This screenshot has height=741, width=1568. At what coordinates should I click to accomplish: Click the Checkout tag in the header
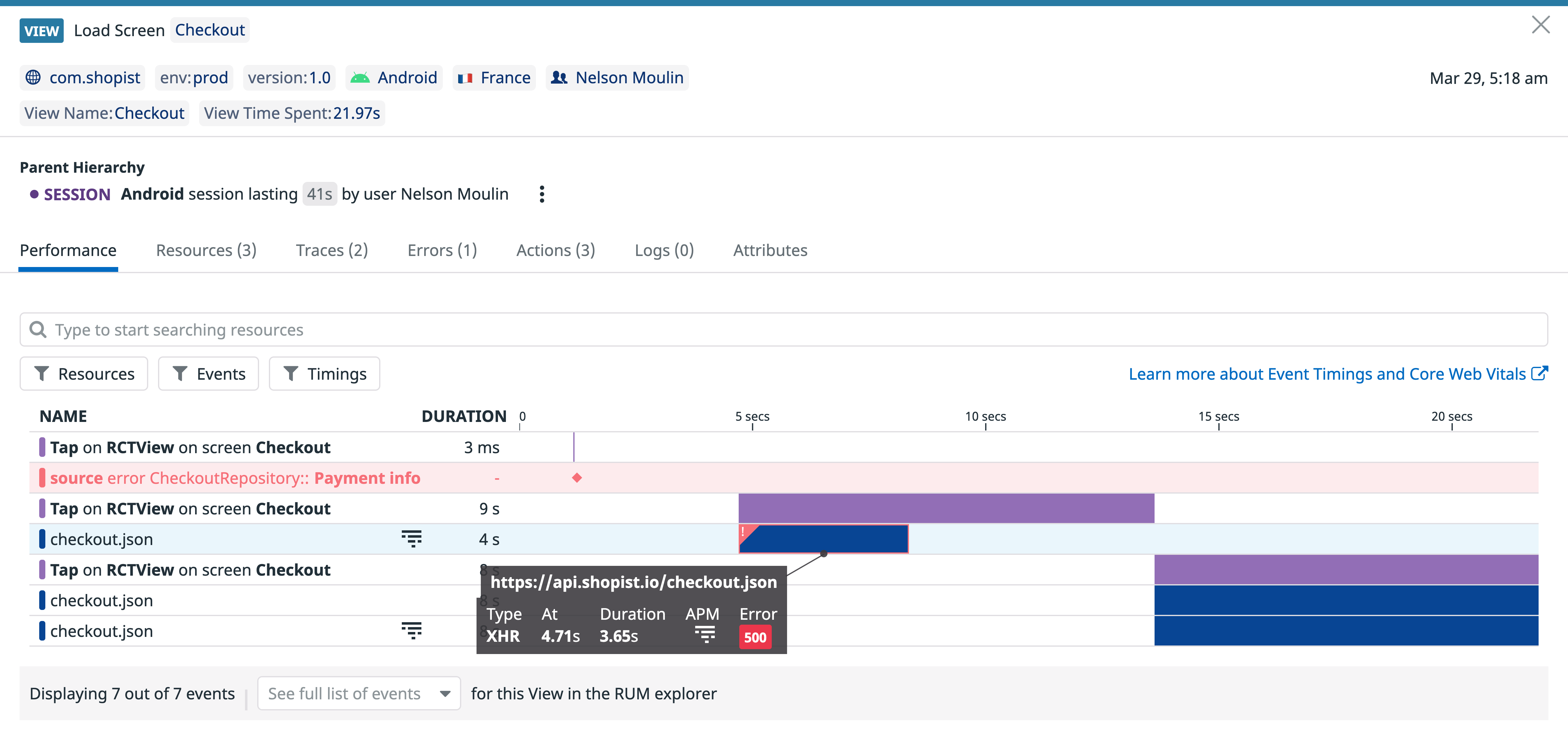pyautogui.click(x=209, y=29)
